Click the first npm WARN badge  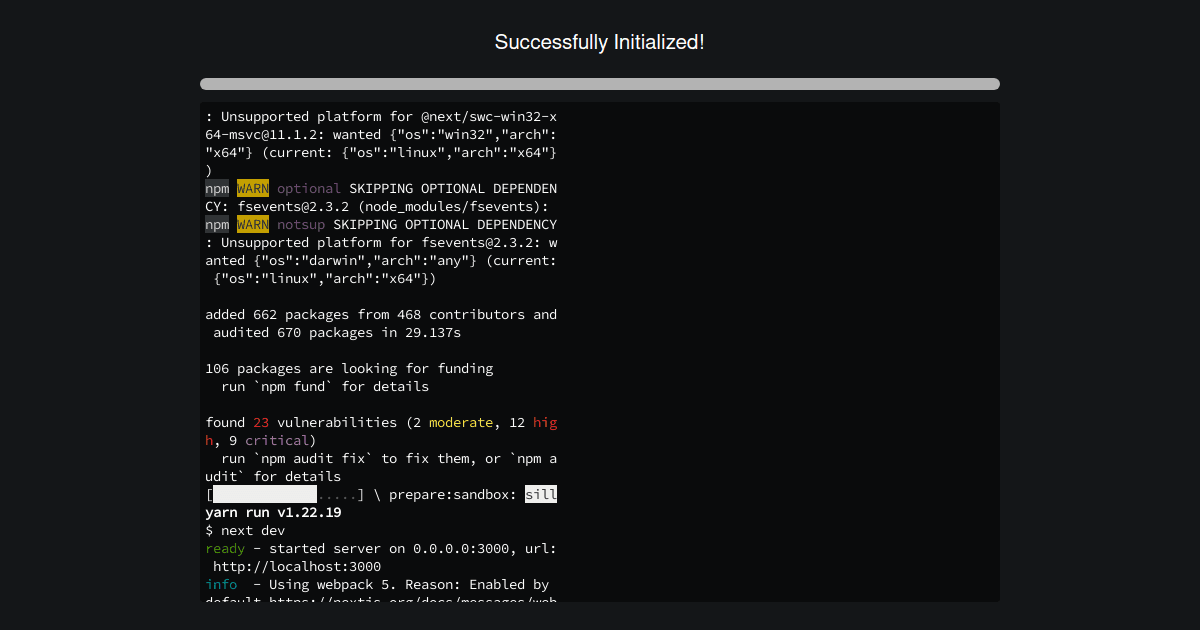pyautogui.click(x=252, y=188)
